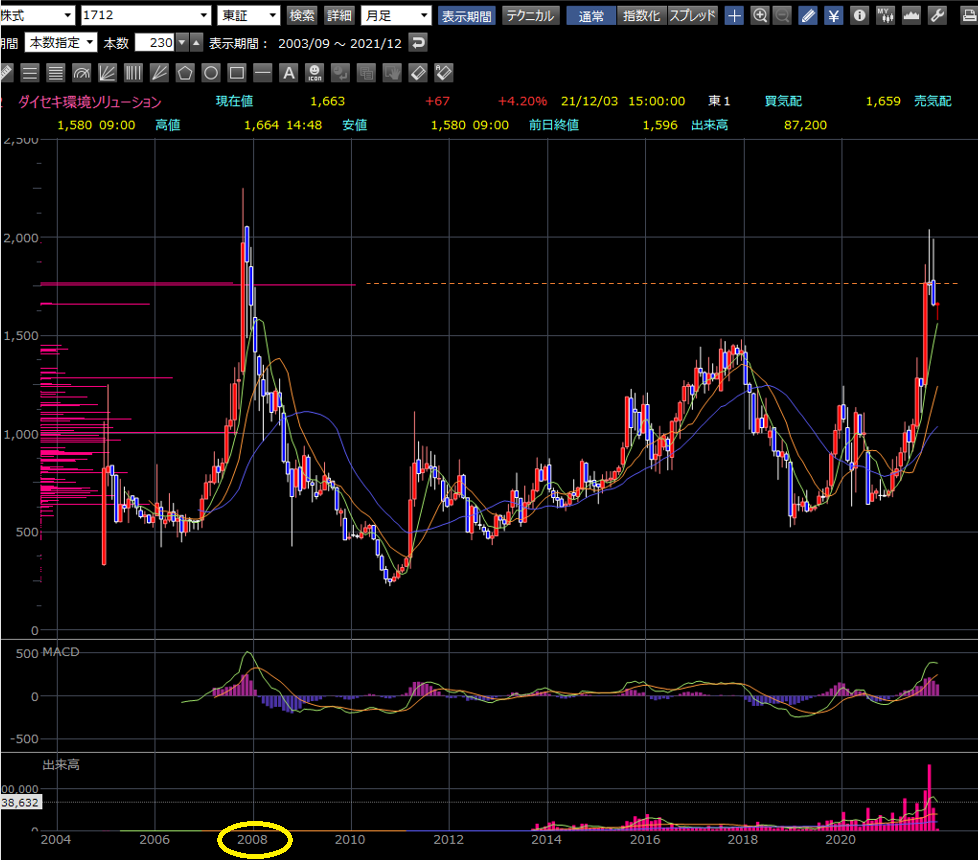Open the 月足 timeframe dropdown
Viewport: 978px width, 860px height.
396,16
